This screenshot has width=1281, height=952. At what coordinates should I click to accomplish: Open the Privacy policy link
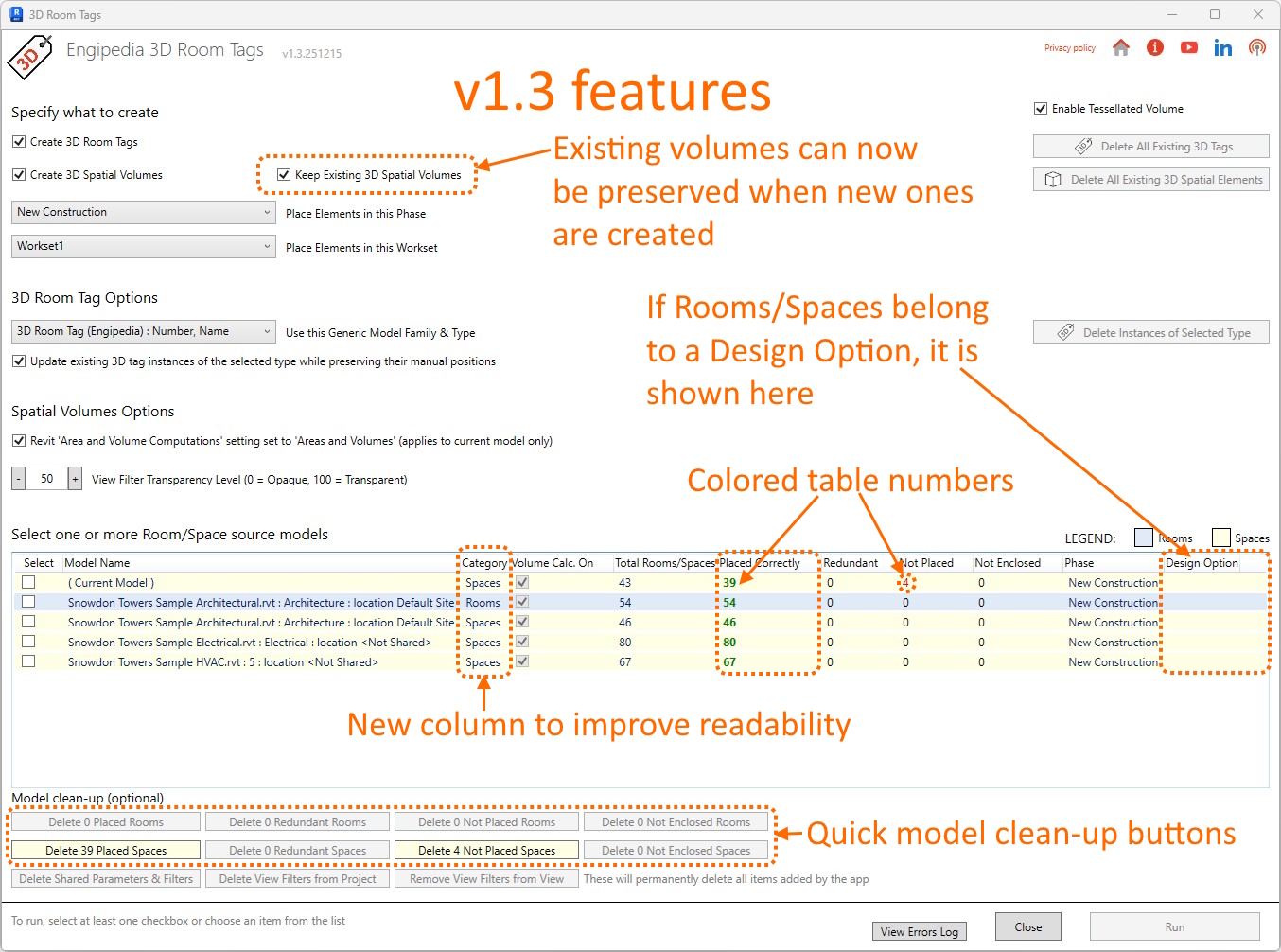click(x=1070, y=47)
